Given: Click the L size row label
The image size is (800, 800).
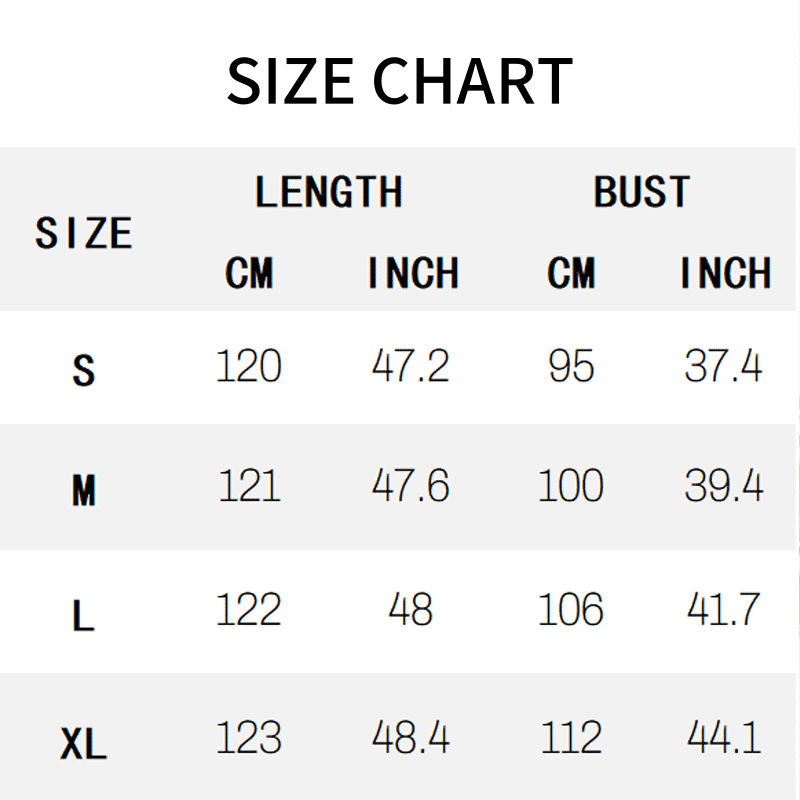Looking at the screenshot, I should pos(83,615).
